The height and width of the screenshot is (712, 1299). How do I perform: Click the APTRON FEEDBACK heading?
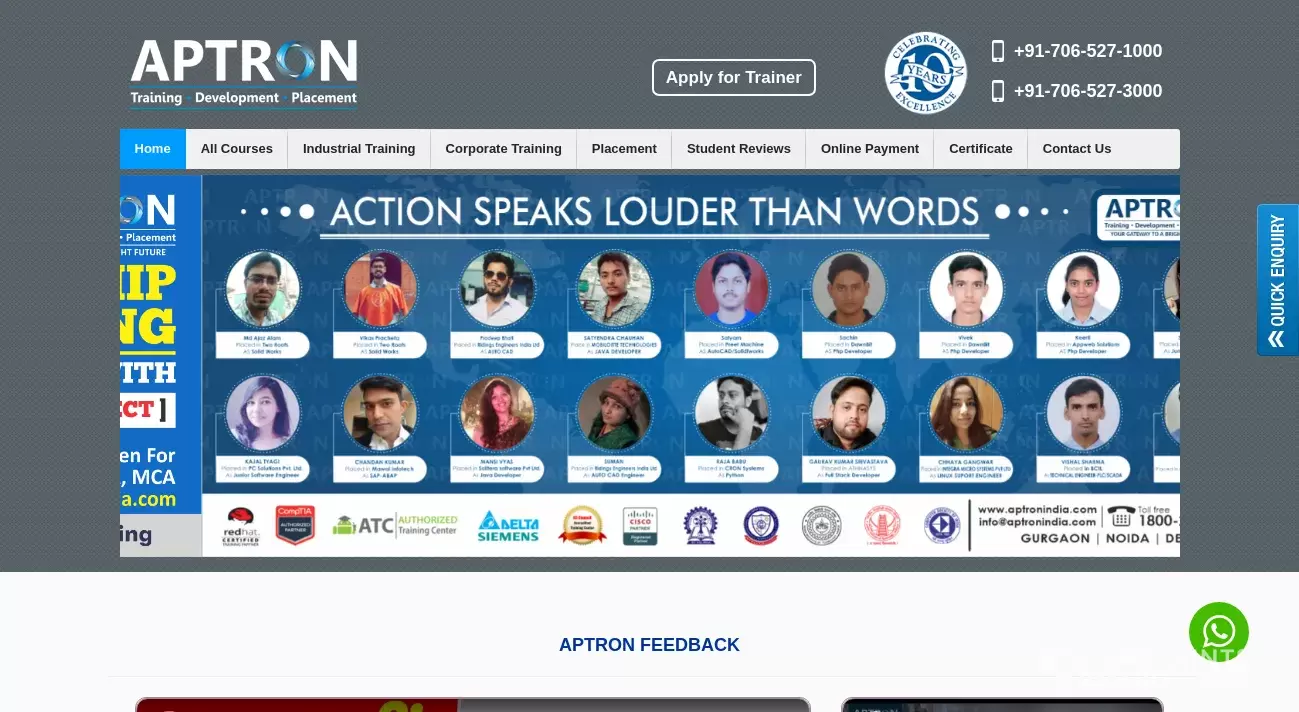tap(649, 645)
